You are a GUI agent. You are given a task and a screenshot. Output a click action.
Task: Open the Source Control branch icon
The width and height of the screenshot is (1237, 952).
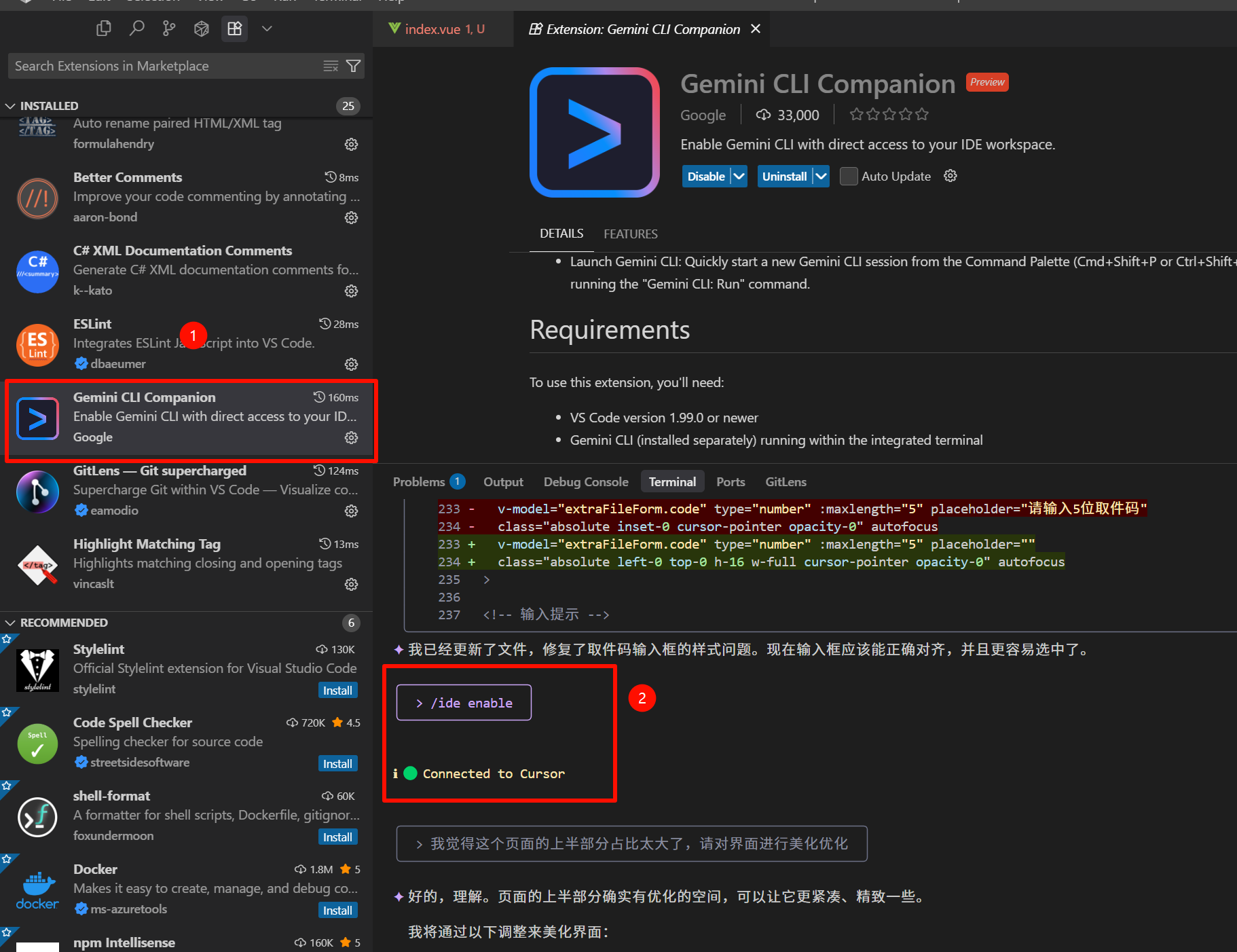(169, 29)
